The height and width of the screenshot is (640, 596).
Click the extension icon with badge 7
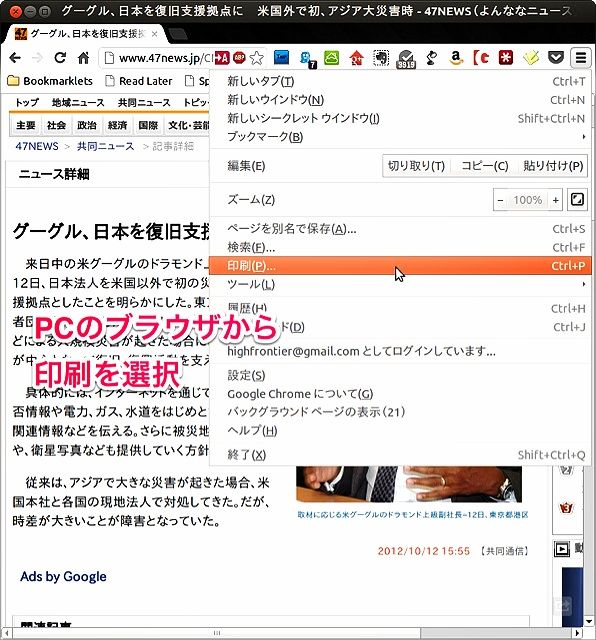tap(307, 59)
